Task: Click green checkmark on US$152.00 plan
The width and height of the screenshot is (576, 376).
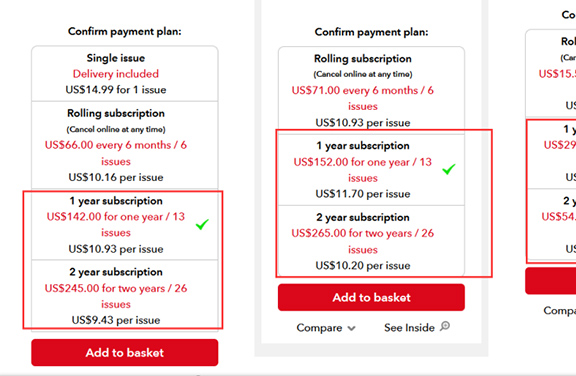Action: [x=449, y=169]
